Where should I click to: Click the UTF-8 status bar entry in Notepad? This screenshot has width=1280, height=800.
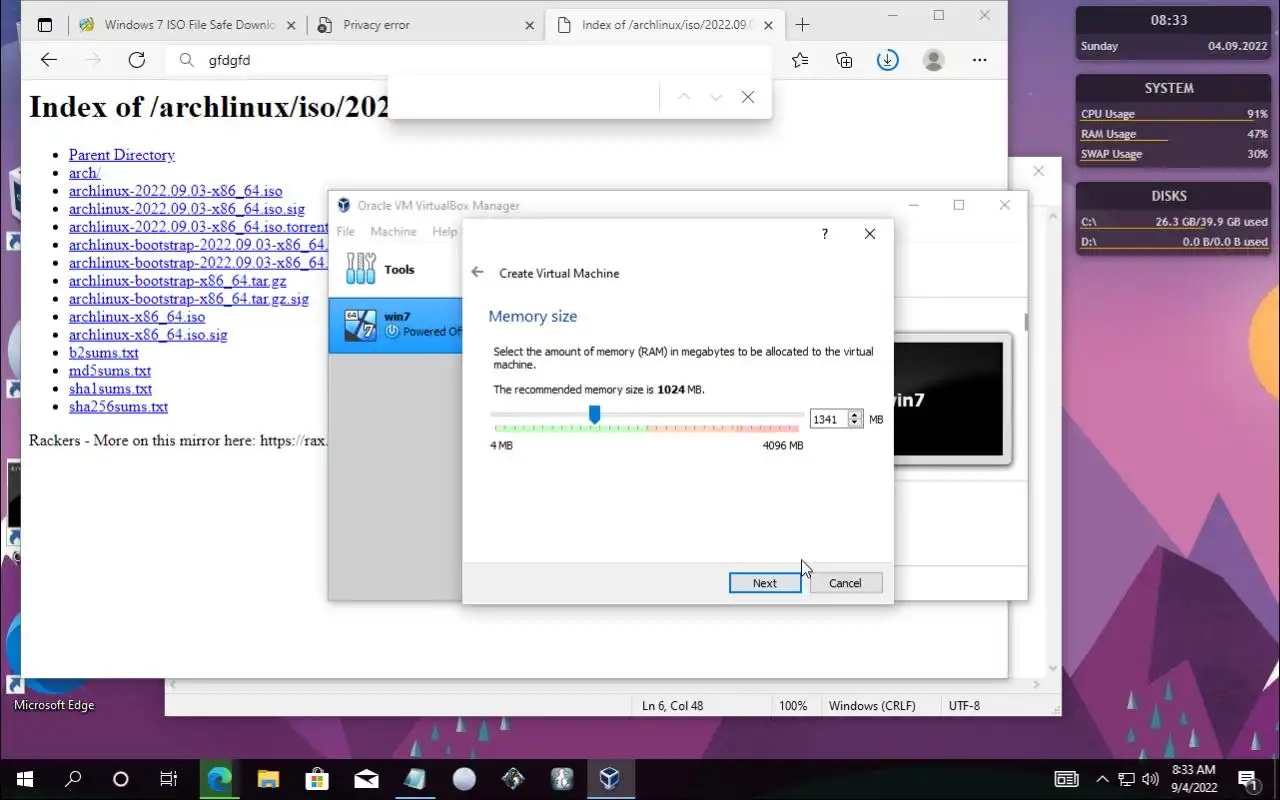pos(964,706)
